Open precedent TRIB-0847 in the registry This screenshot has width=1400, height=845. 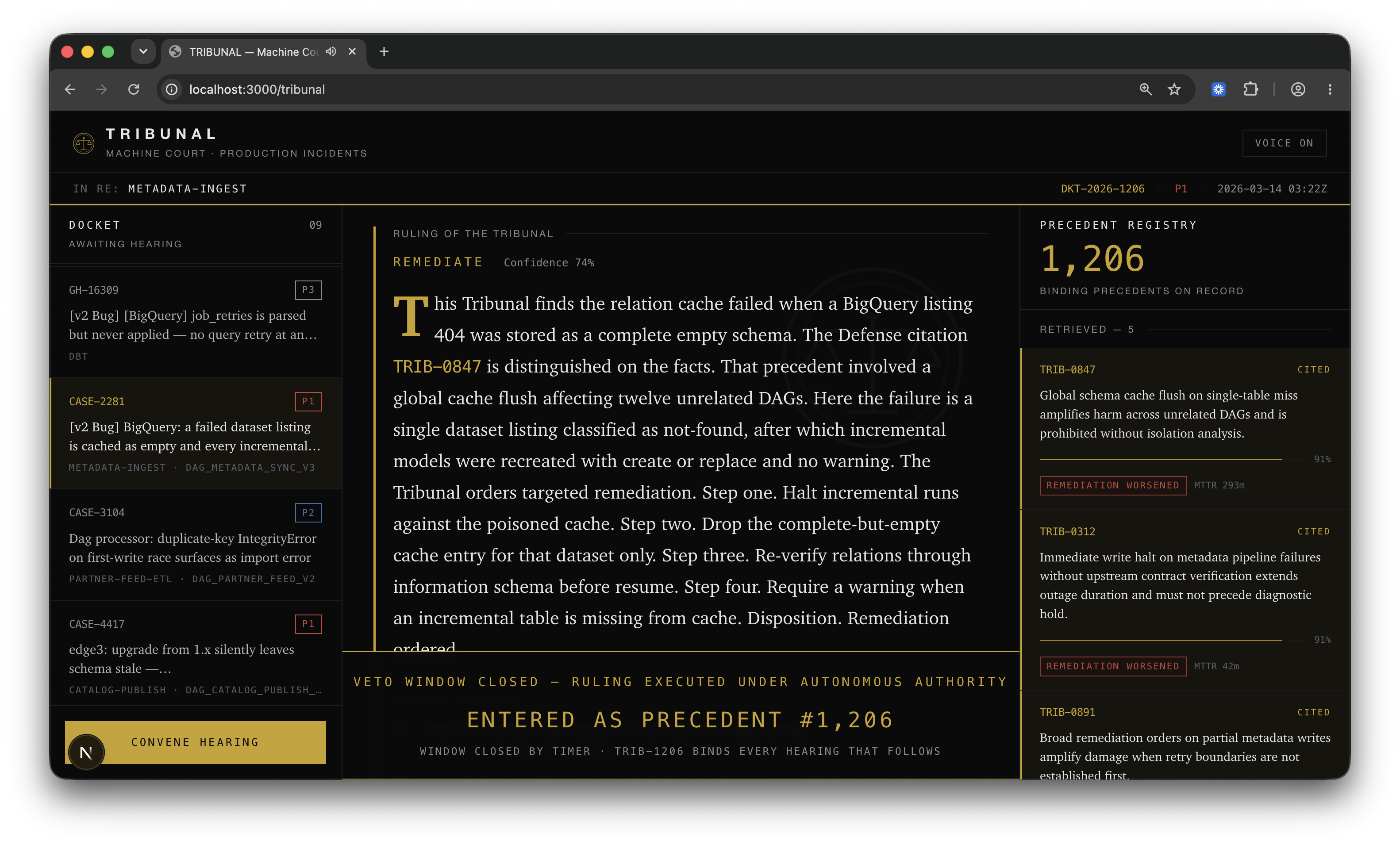1185,429
